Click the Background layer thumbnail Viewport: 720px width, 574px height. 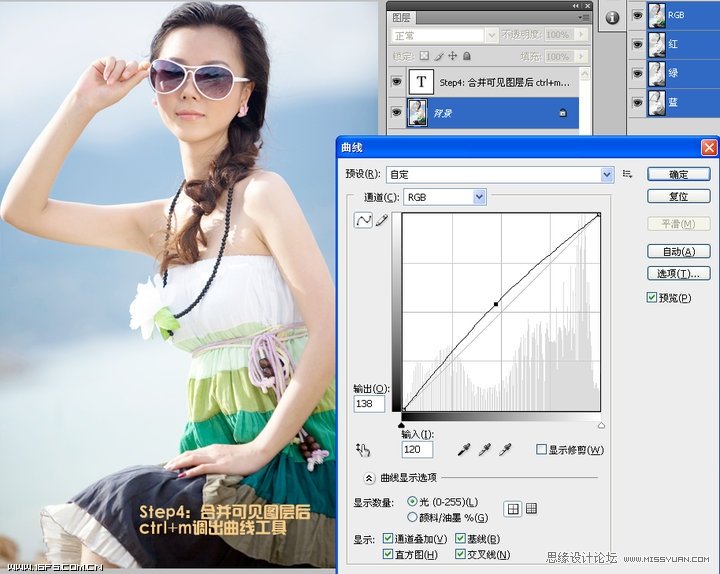pyautogui.click(x=417, y=113)
